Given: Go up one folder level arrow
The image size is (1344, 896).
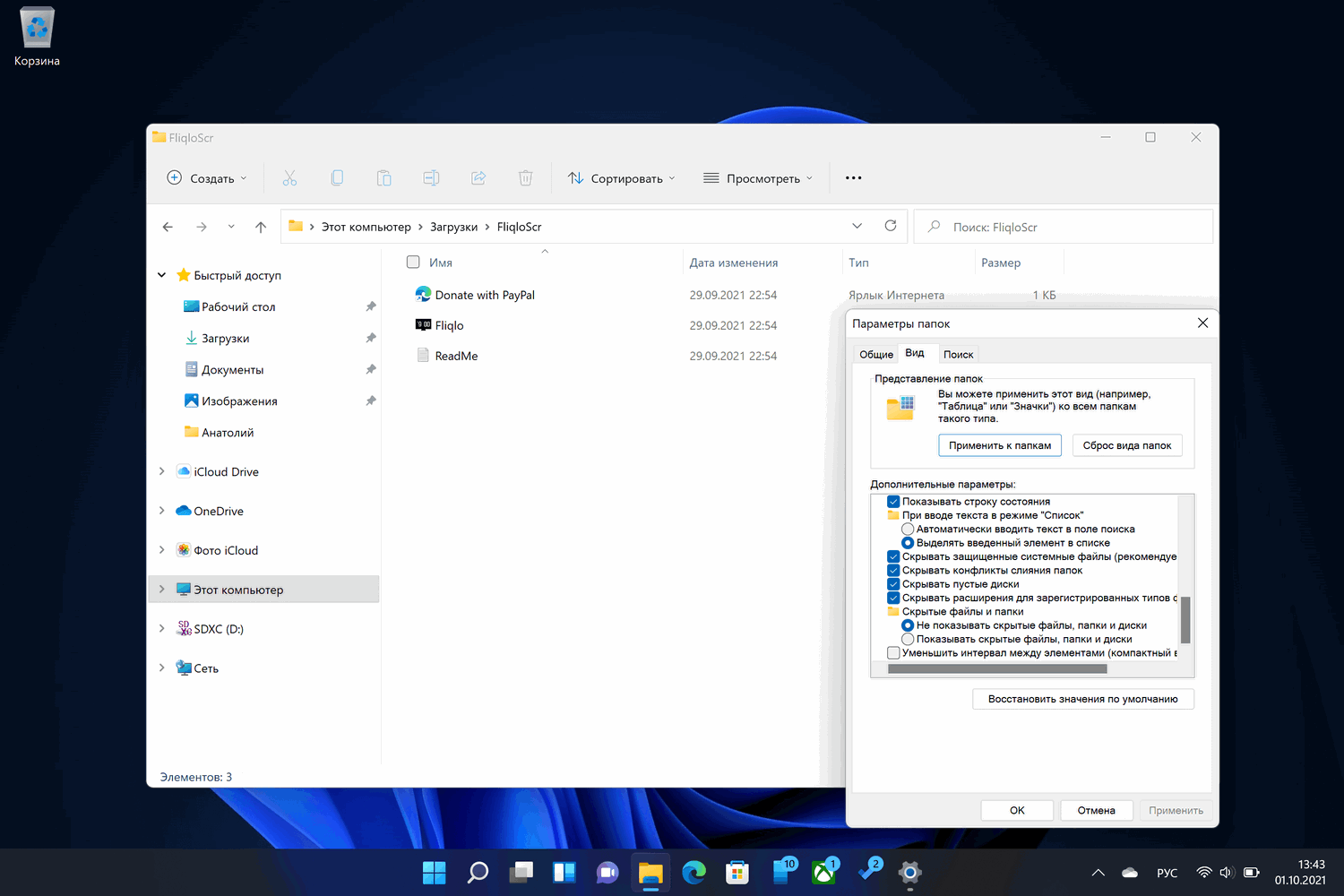Looking at the screenshot, I should click(x=261, y=227).
